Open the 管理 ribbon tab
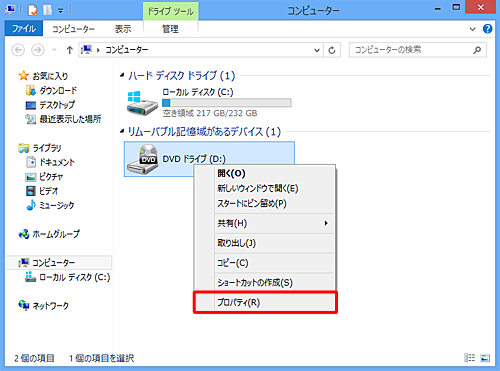The height and width of the screenshot is (371, 500). [x=170, y=29]
